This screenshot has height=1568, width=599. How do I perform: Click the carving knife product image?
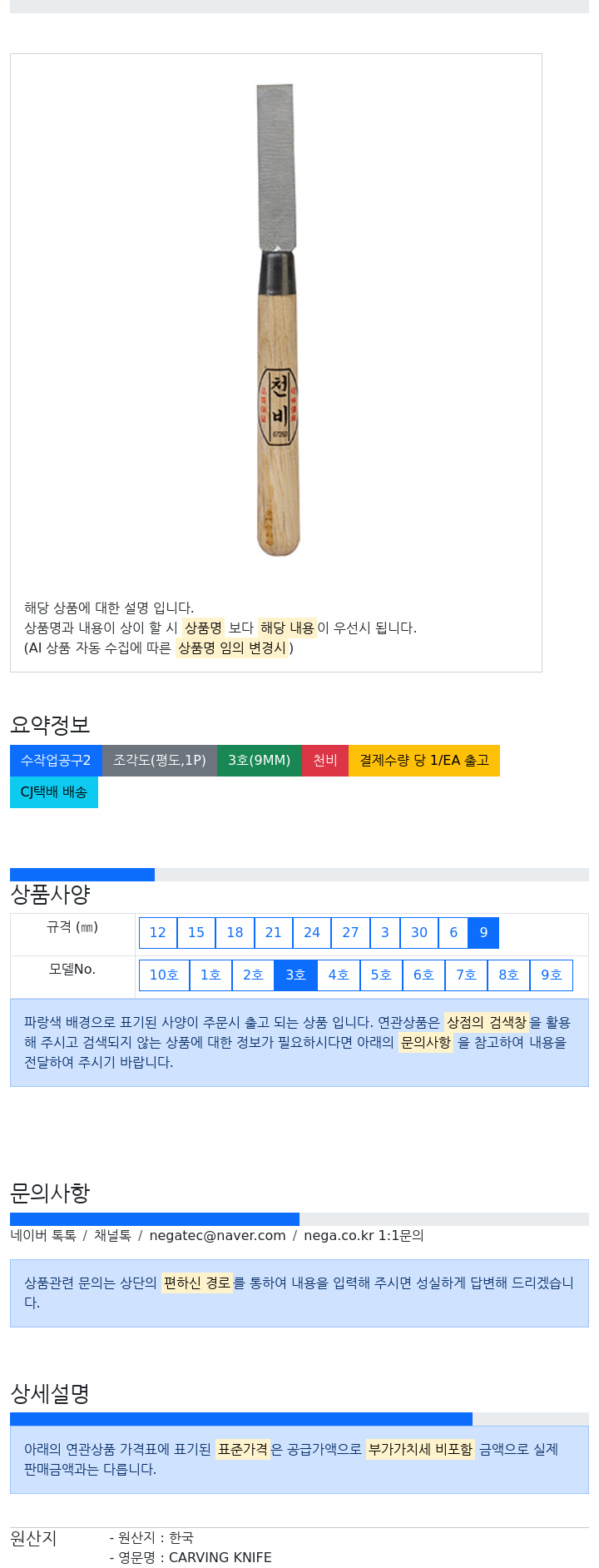[x=277, y=320]
